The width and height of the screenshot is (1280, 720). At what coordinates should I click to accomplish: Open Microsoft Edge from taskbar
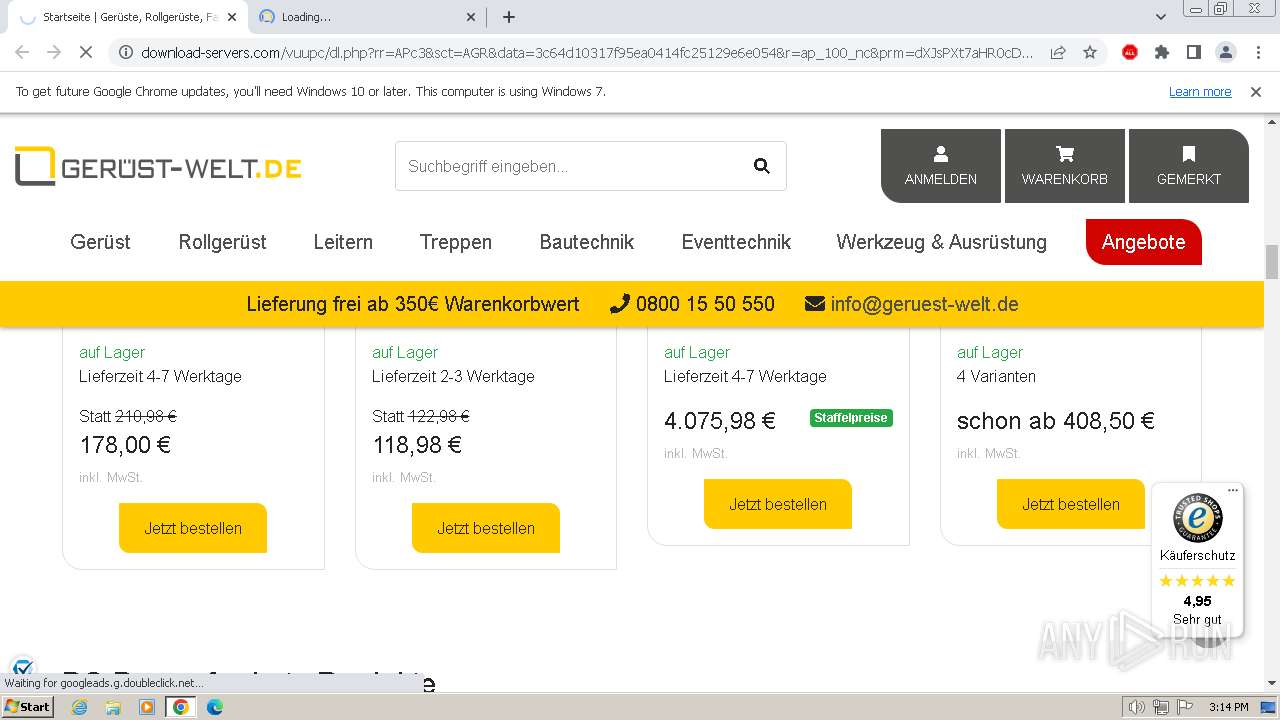[215, 707]
